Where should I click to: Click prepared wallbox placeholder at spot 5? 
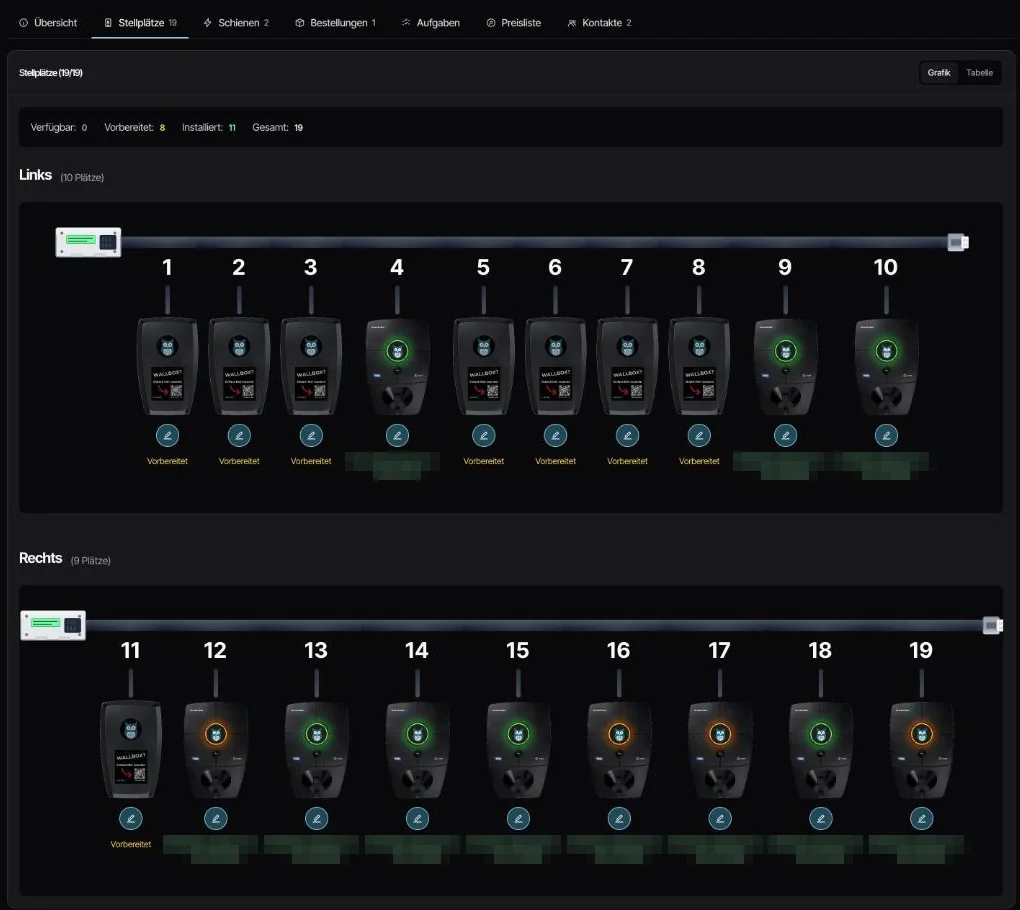(483, 366)
